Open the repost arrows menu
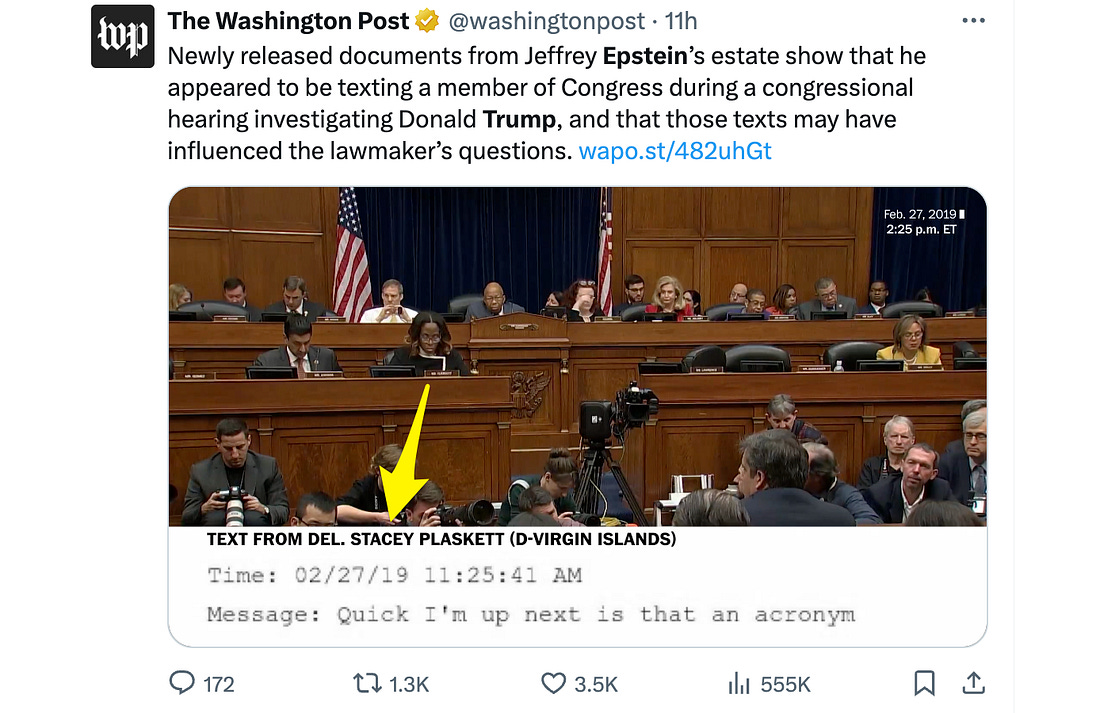Image resolution: width=1100 pixels, height=713 pixels. [x=367, y=683]
